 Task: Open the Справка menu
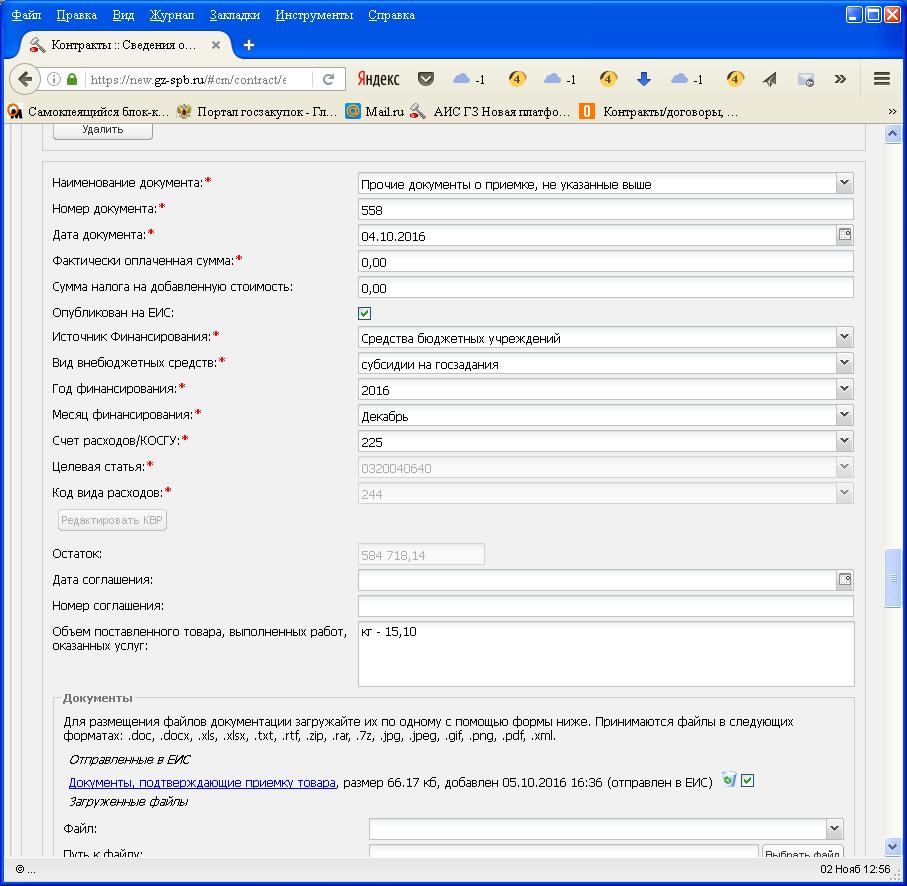pyautogui.click(x=391, y=15)
